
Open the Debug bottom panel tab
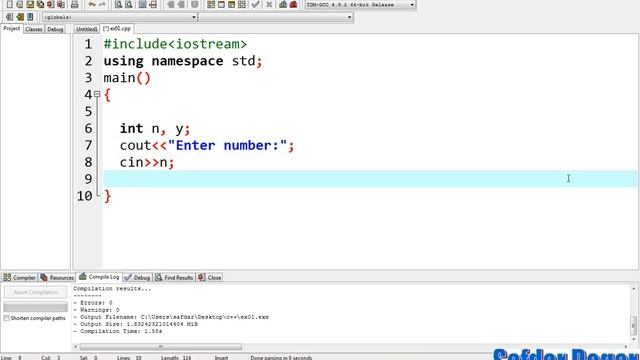[x=138, y=278]
